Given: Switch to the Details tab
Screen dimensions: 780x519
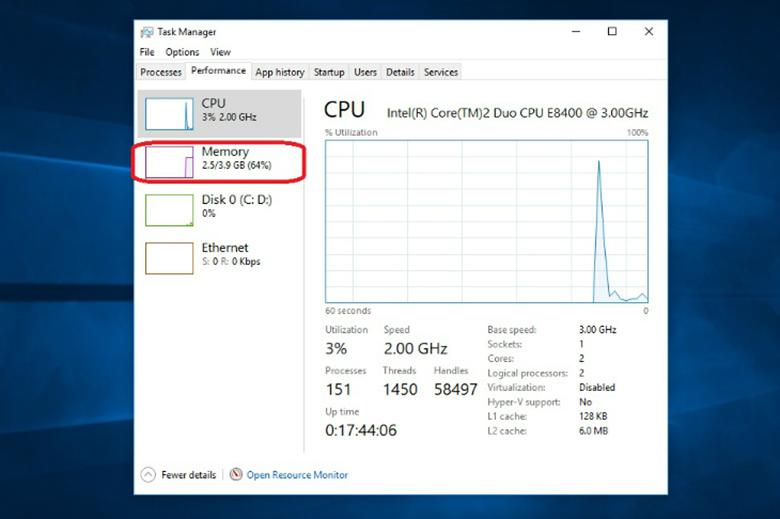Looking at the screenshot, I should point(400,72).
